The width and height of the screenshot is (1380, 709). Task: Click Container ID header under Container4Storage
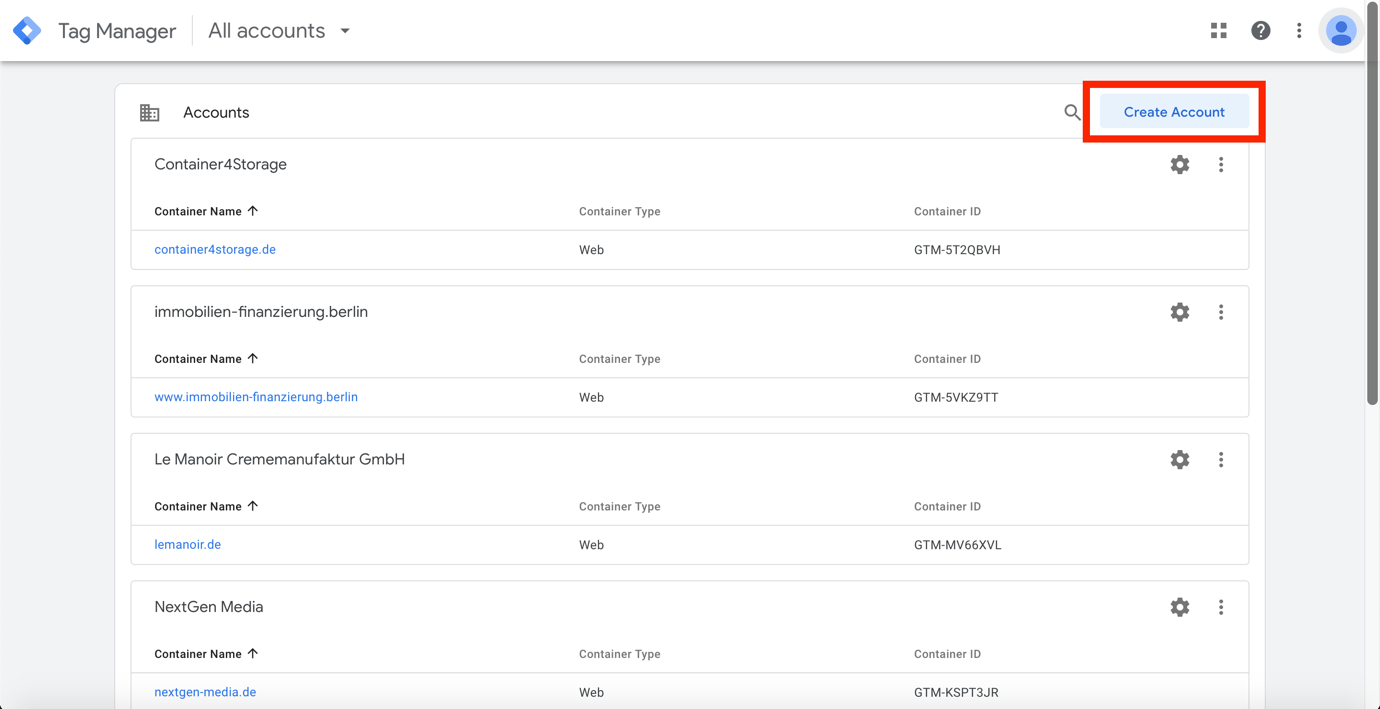947,211
